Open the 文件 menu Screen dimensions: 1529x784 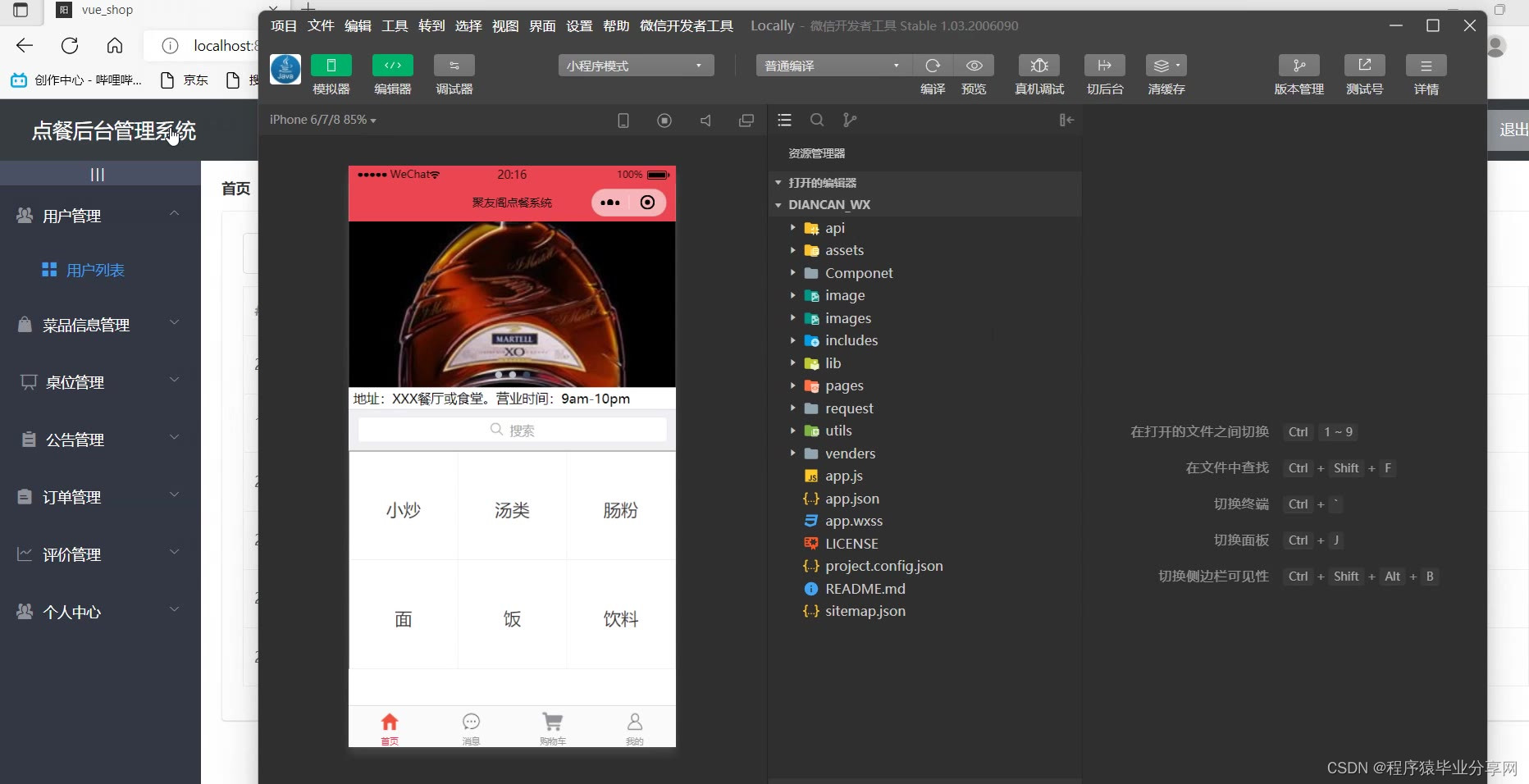pos(321,26)
